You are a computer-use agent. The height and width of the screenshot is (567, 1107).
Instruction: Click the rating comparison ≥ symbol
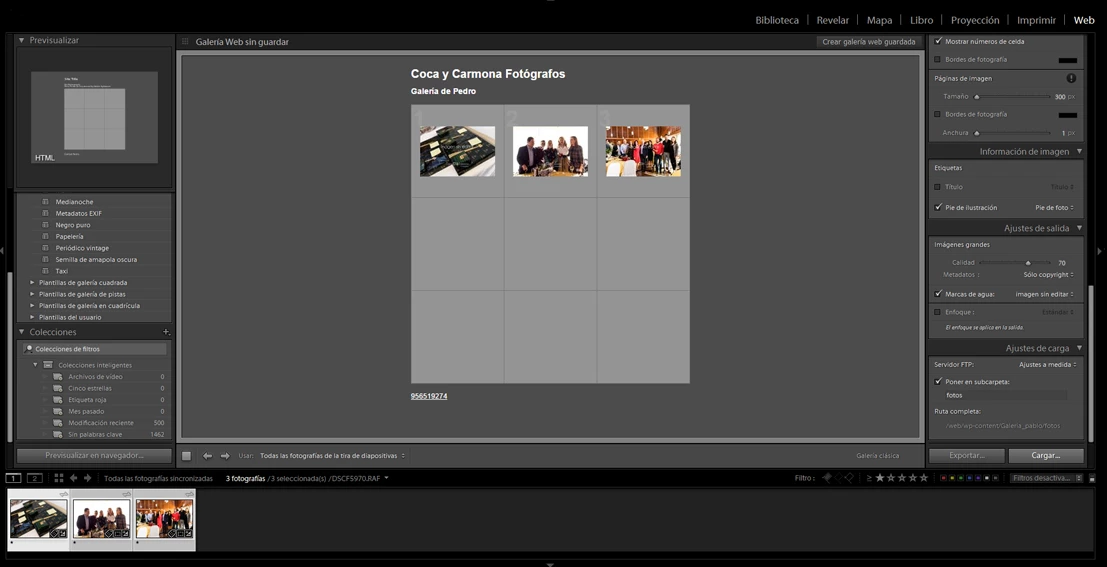[869, 478]
